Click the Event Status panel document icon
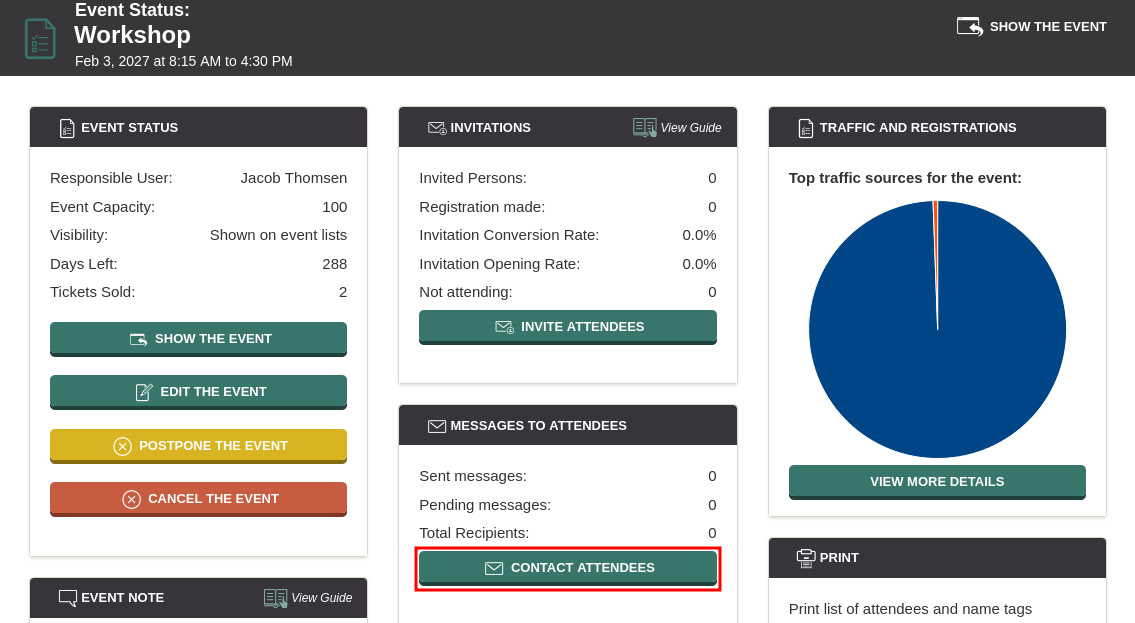Screen dimensions: 1135x623 click(67, 128)
